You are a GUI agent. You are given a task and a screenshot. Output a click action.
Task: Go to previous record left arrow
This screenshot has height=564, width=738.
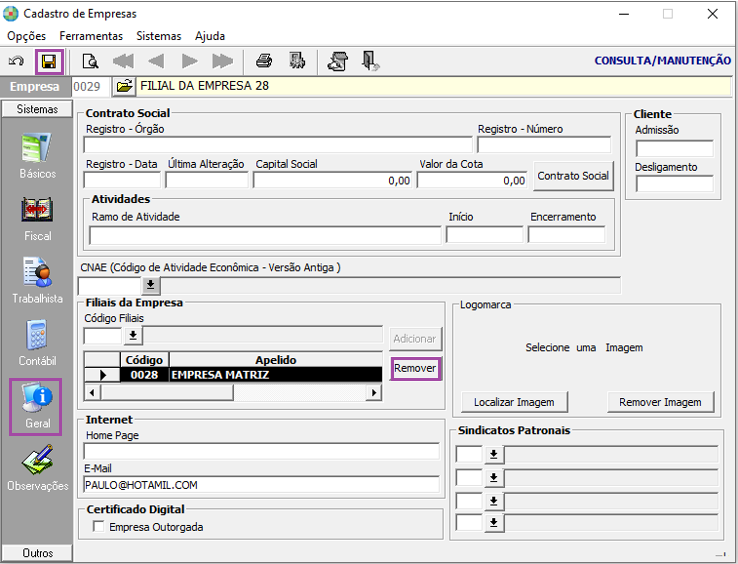pyautogui.click(x=156, y=61)
